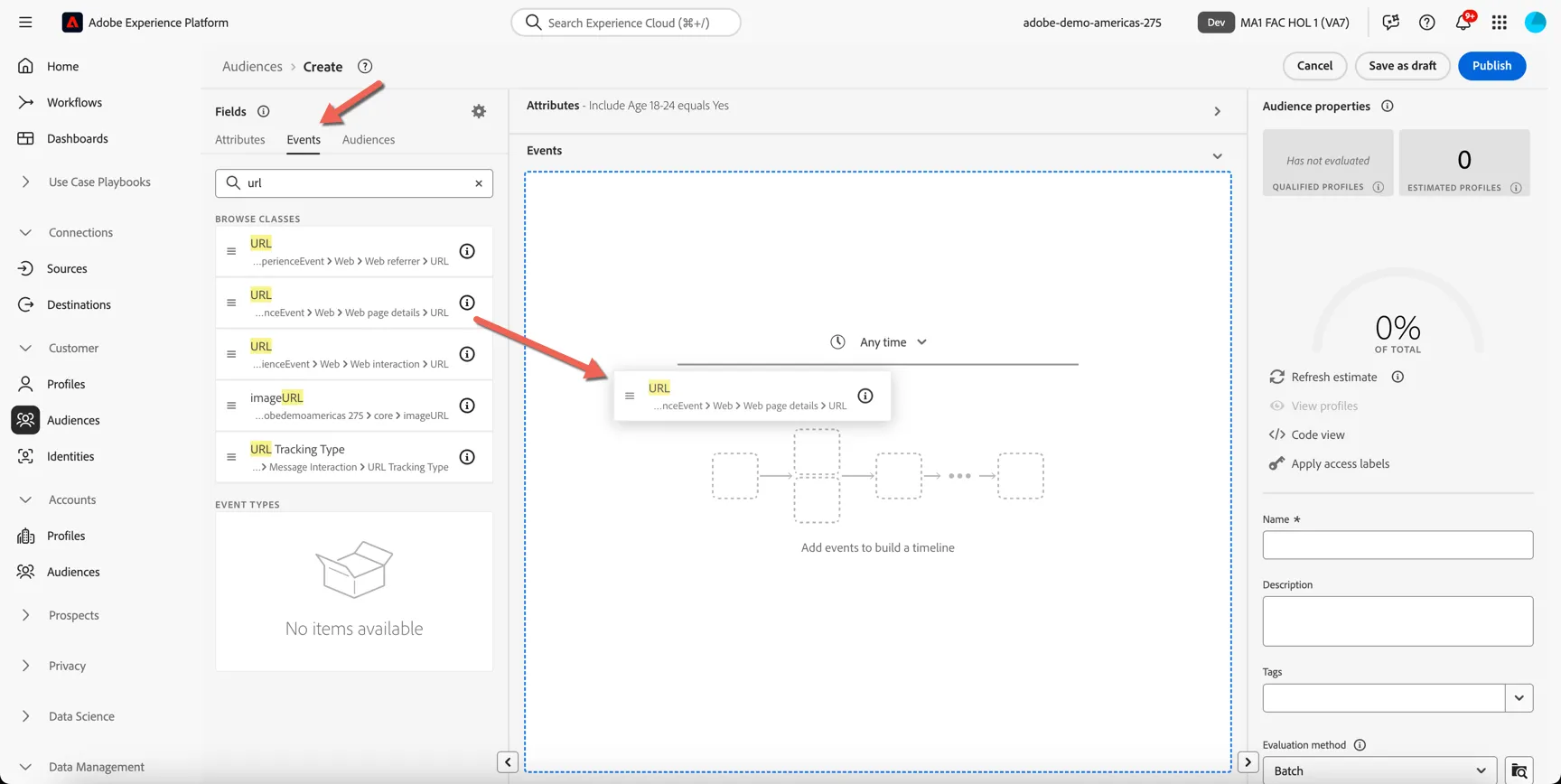Open Fields settings gear
This screenshot has width=1561, height=784.
(x=479, y=111)
